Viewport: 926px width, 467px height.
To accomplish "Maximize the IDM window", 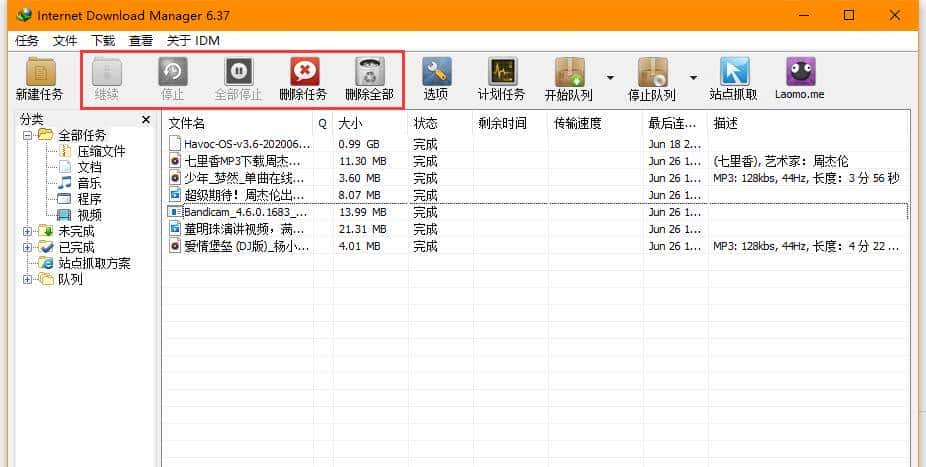I will (849, 15).
